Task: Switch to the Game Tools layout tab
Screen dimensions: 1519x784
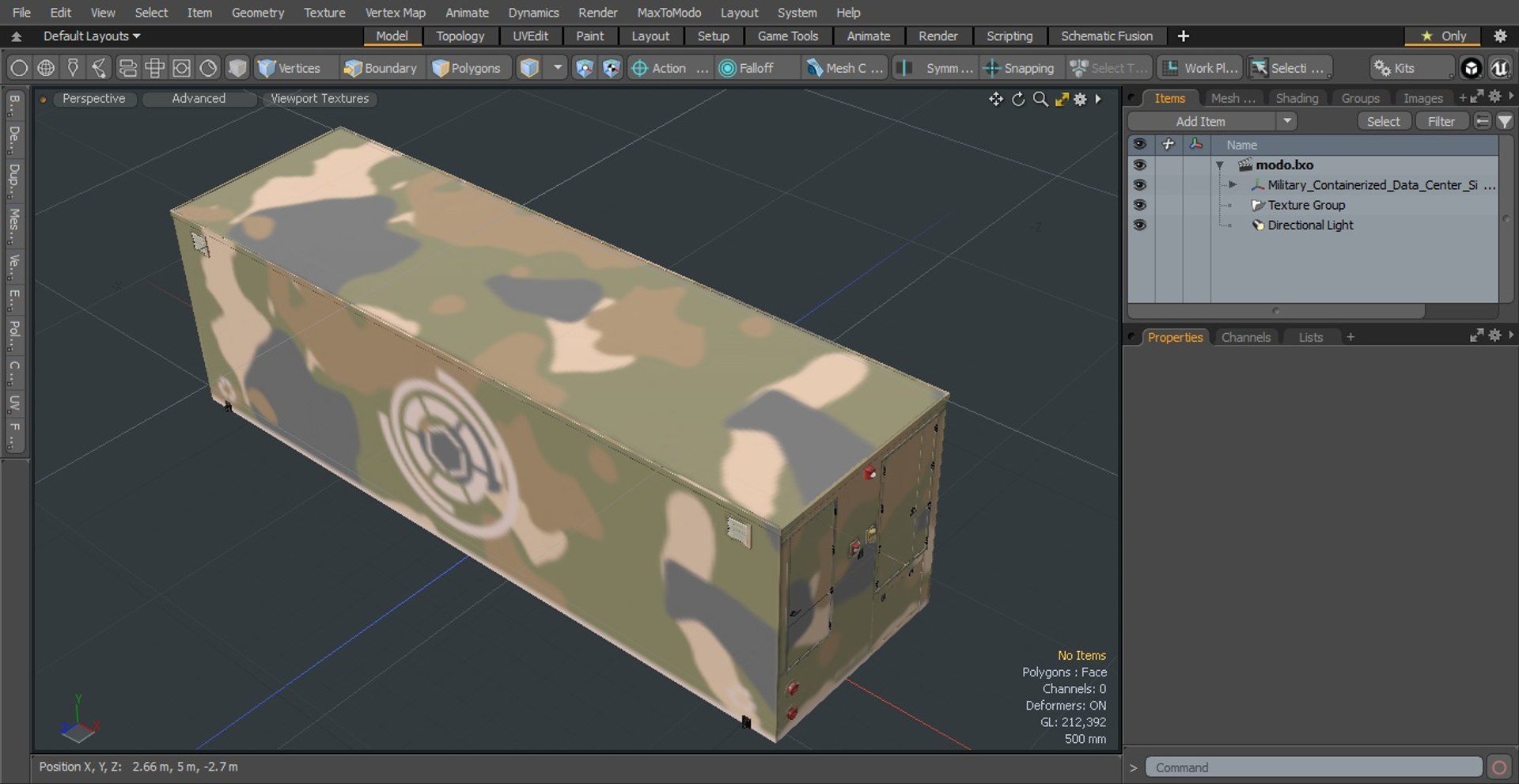Action: 787,36
